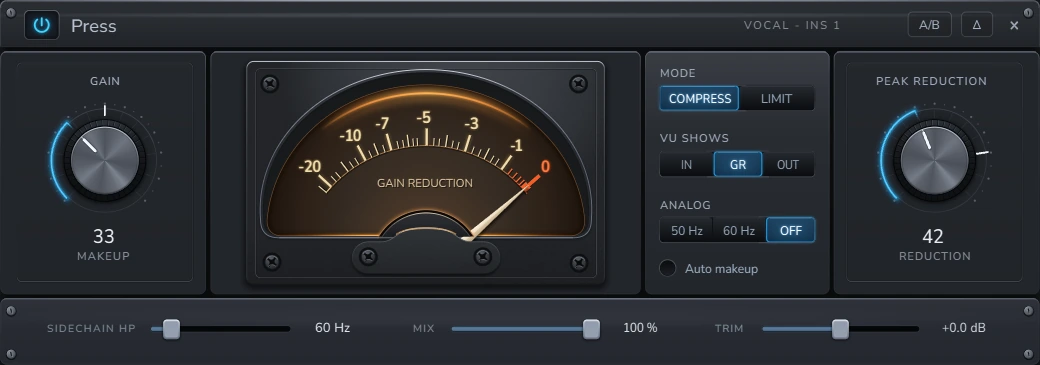Enable Auto makeup checkbox
This screenshot has width=1040, height=365.
click(x=668, y=269)
